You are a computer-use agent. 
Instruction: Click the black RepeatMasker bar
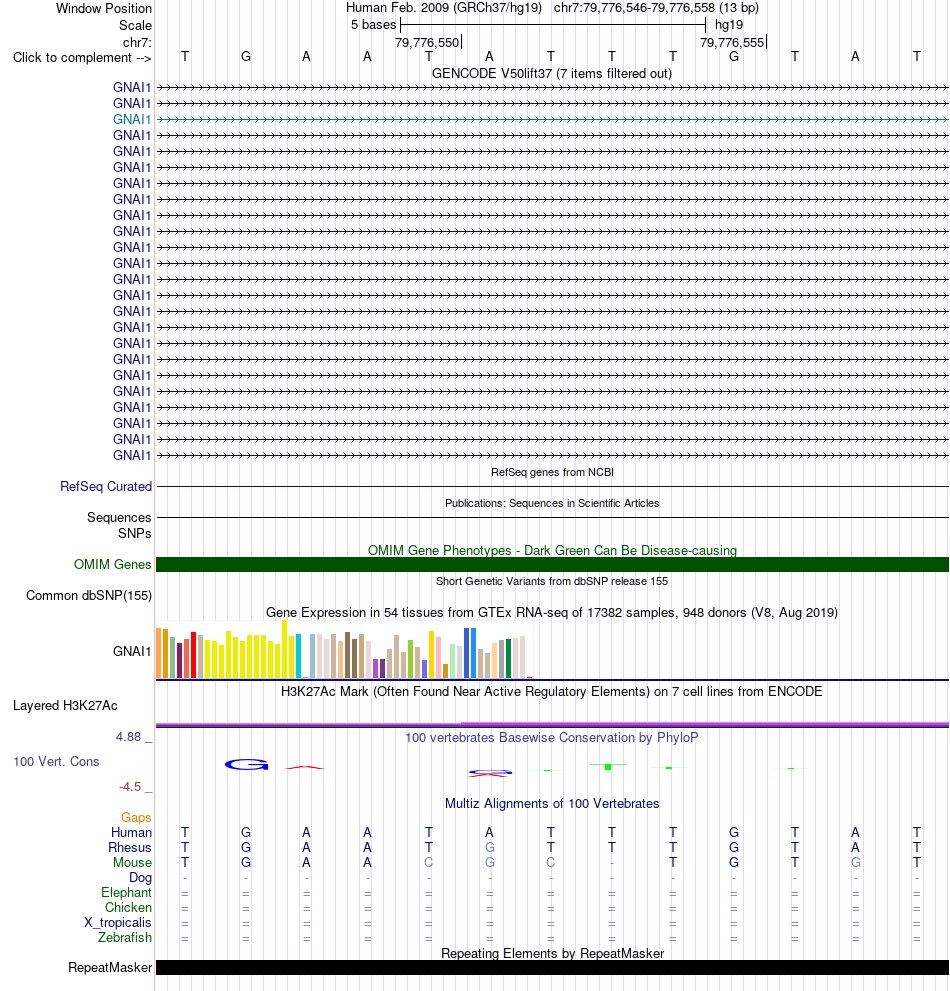point(552,968)
